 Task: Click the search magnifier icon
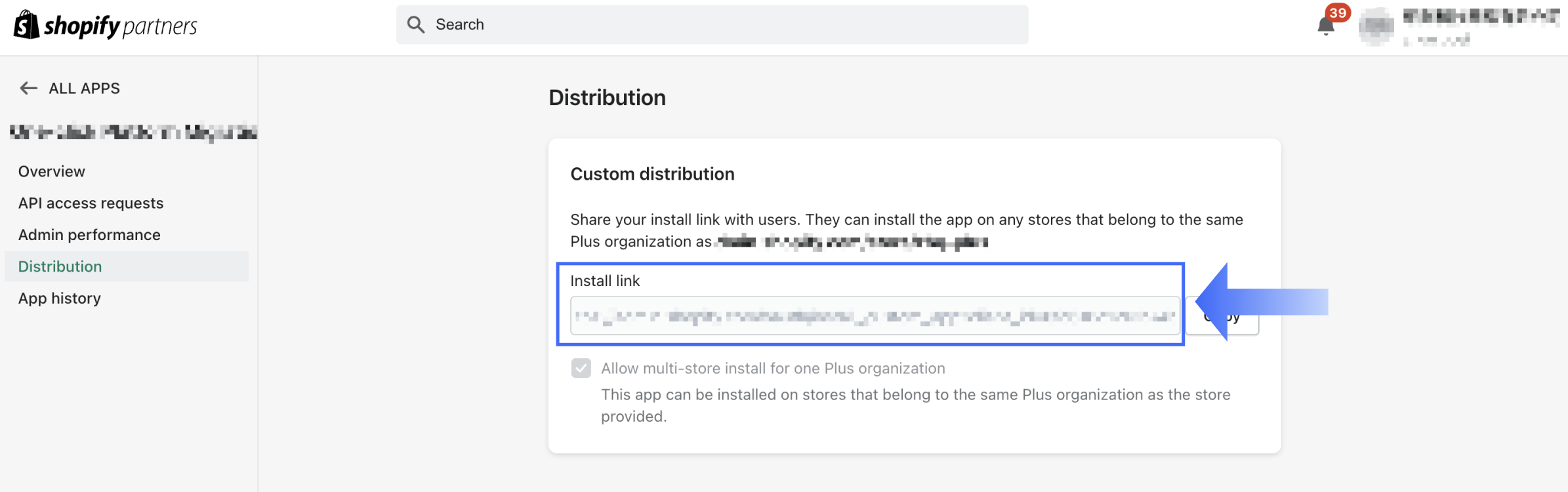click(x=416, y=25)
